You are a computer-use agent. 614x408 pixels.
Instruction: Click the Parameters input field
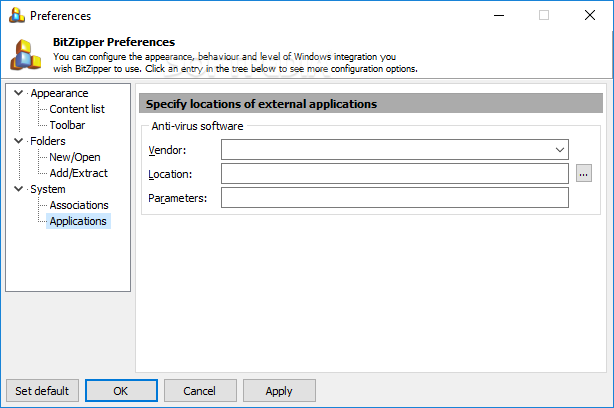click(x=395, y=197)
